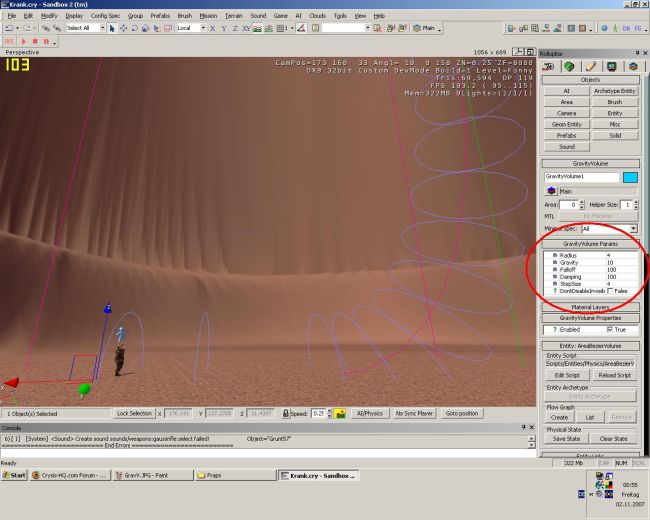
Task: Collapse the Objects rollup header
Action: [590, 80]
